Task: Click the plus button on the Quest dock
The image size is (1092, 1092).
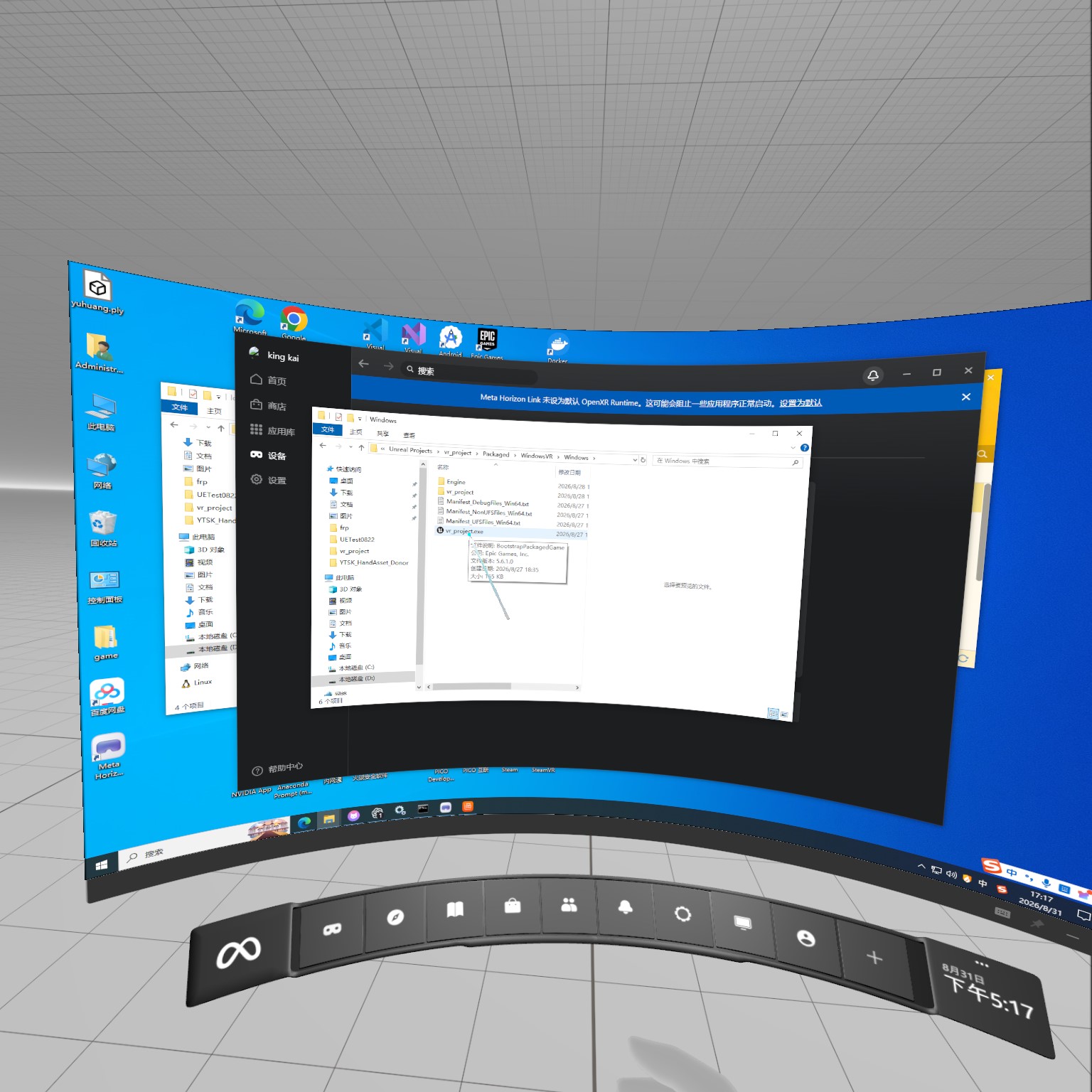Action: 874,958
